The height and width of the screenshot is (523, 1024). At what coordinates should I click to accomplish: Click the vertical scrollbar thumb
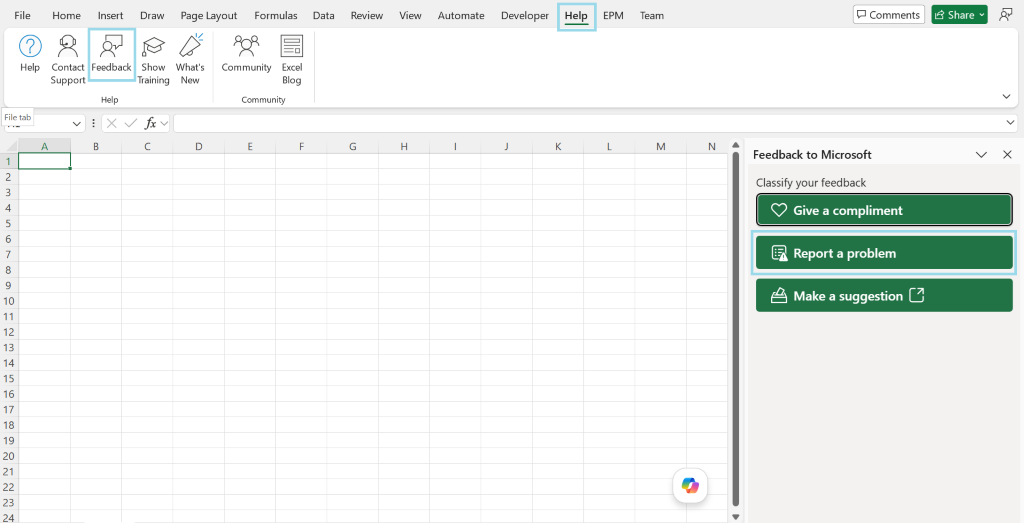735,329
